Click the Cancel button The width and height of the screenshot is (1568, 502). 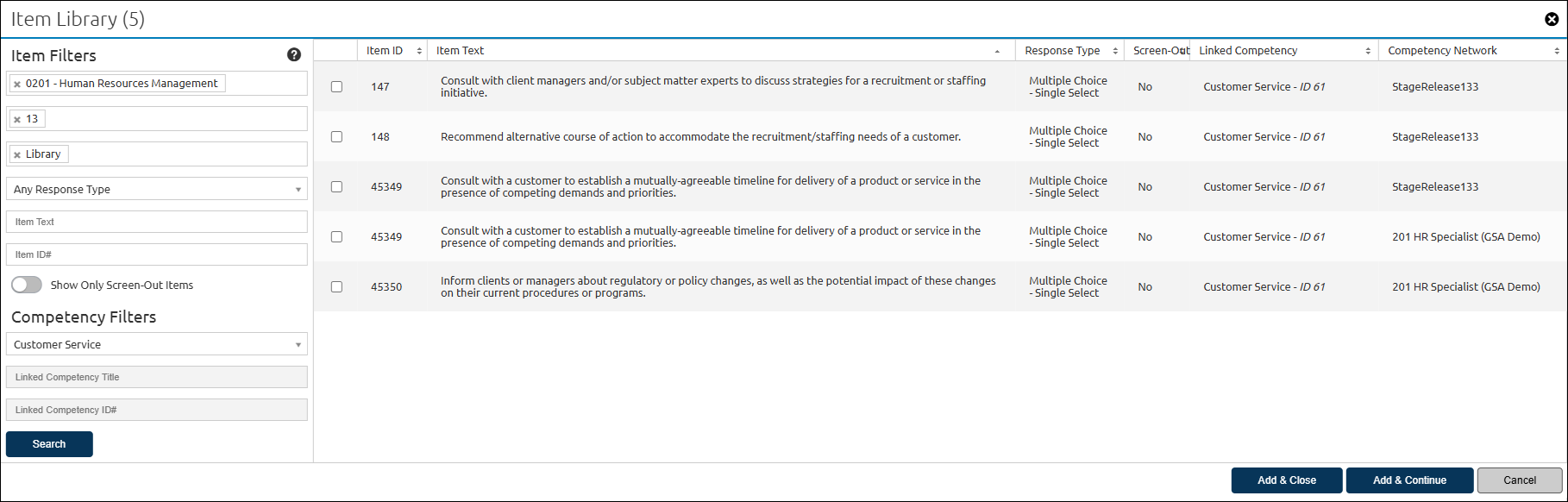click(1520, 480)
